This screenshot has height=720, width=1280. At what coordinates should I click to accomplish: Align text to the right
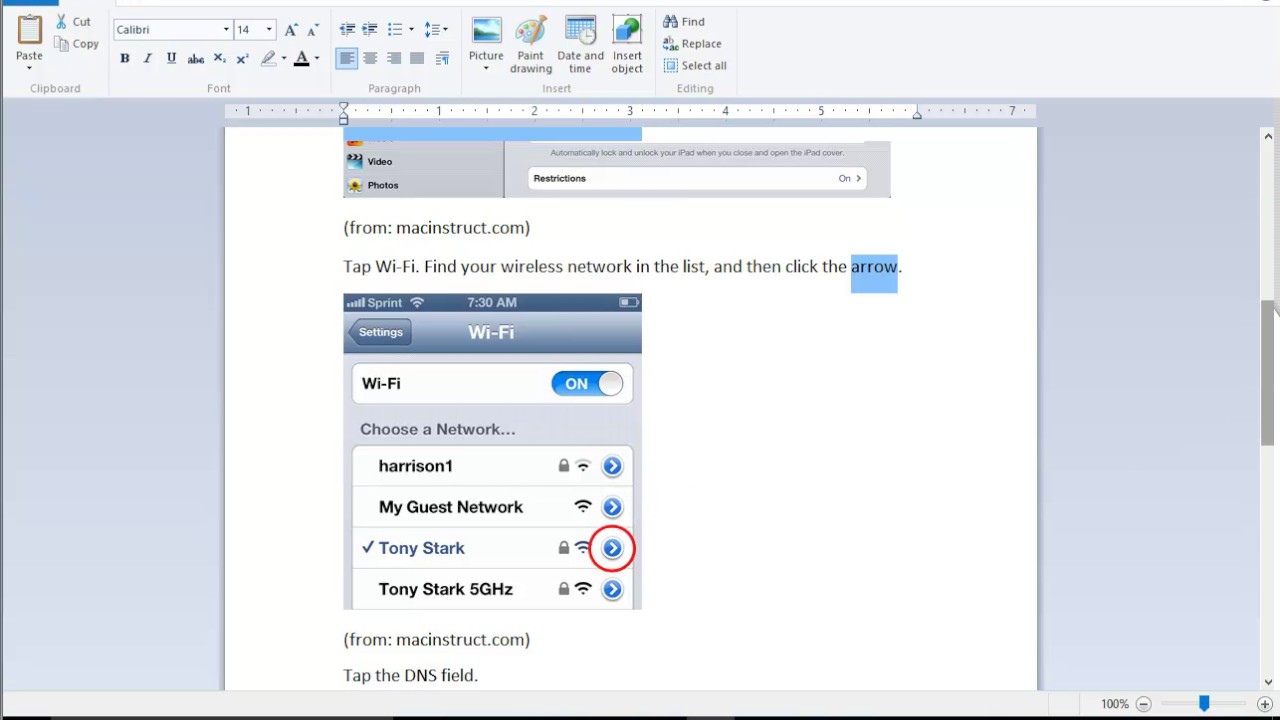(x=394, y=59)
